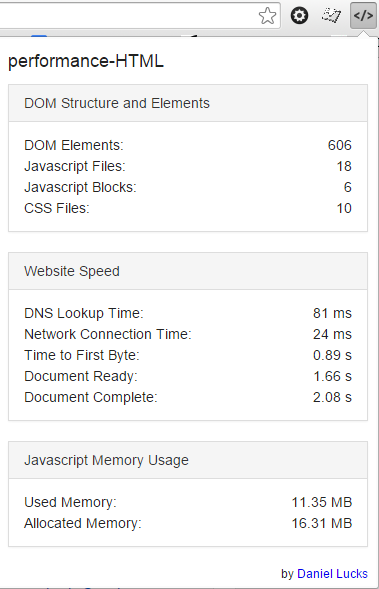Click the Javascript Memory Usage header
Image resolution: width=379 pixels, height=589 pixels.
click(188, 460)
